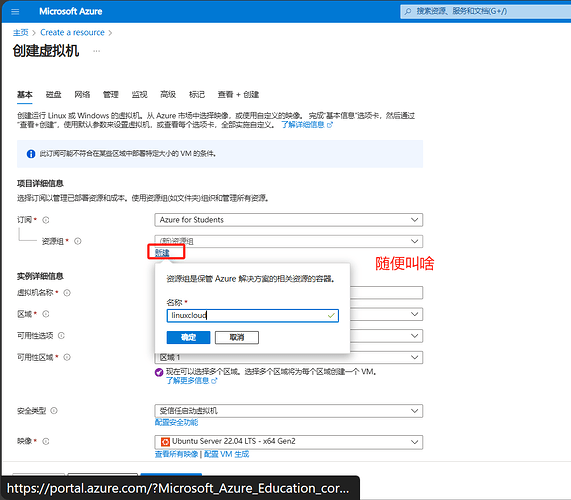This screenshot has width=571, height=500.
Task: Click the 项目详细信息 heading
Action: [x=40, y=183]
